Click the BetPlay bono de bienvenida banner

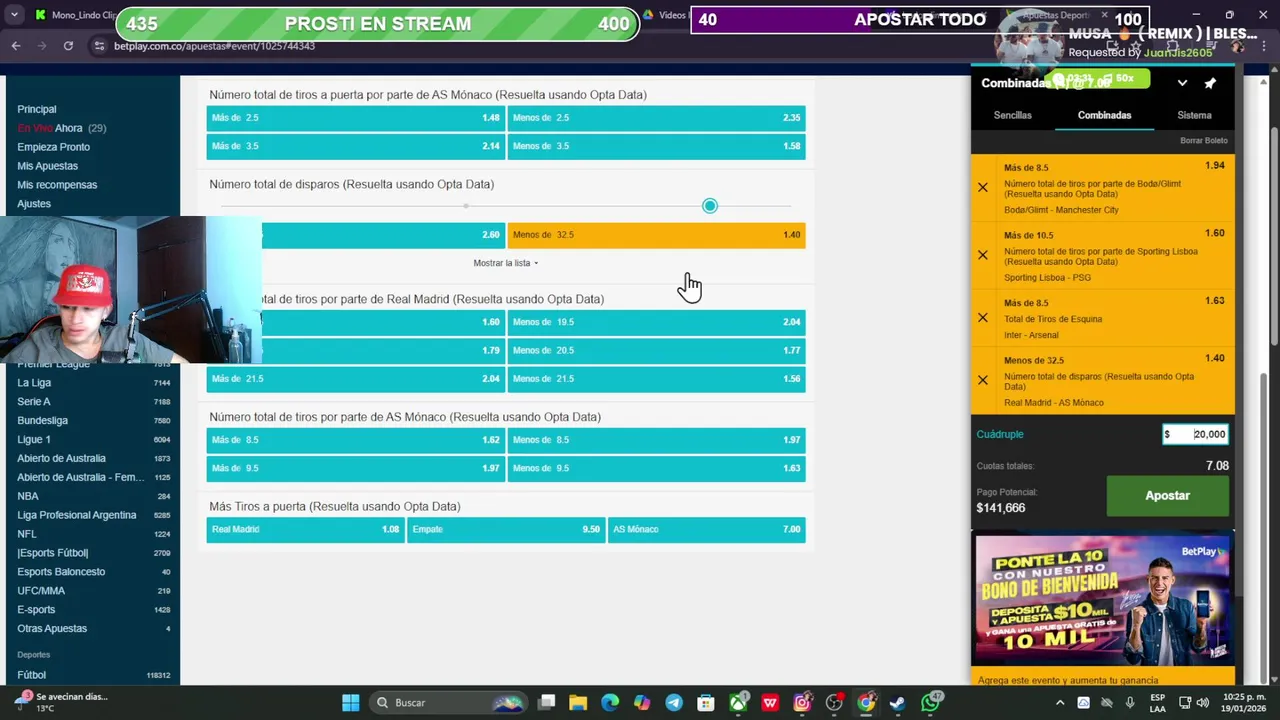1102,600
